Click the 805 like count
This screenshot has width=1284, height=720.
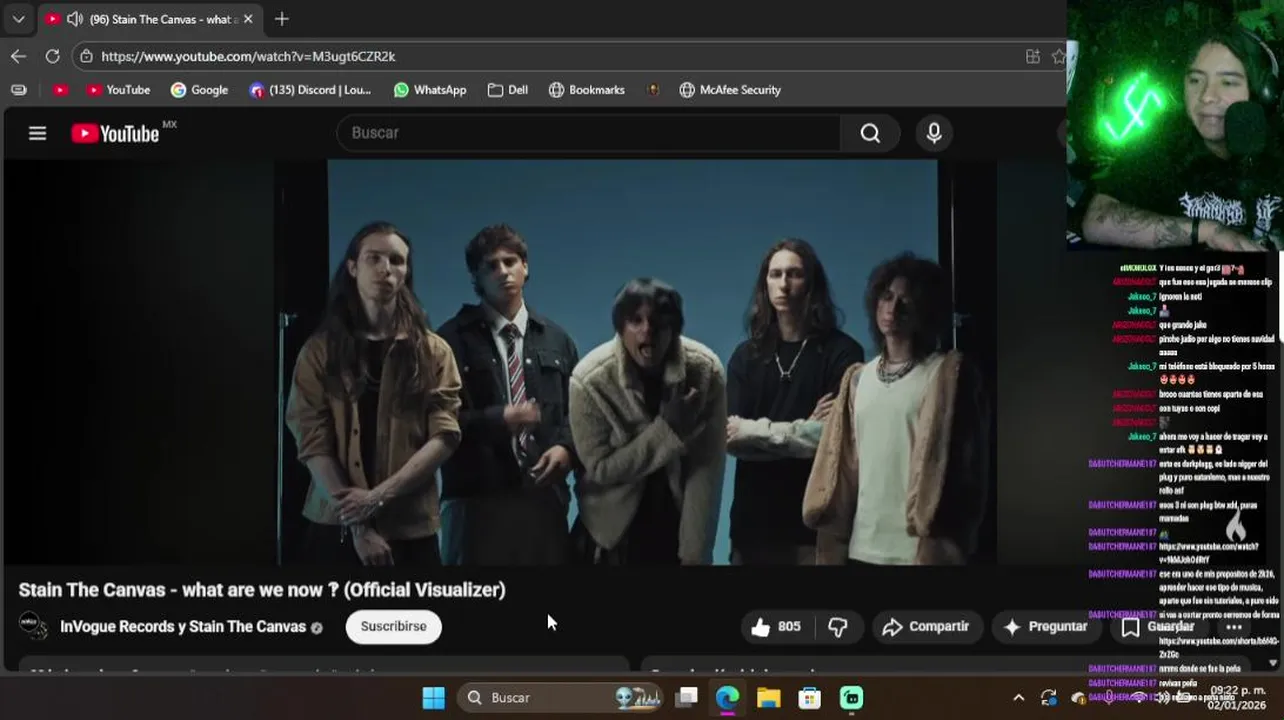(x=789, y=627)
